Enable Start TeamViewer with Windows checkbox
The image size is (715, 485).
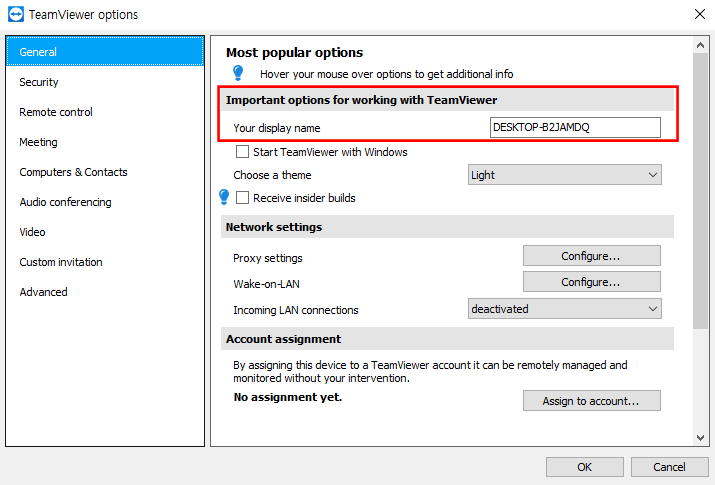pyautogui.click(x=242, y=152)
